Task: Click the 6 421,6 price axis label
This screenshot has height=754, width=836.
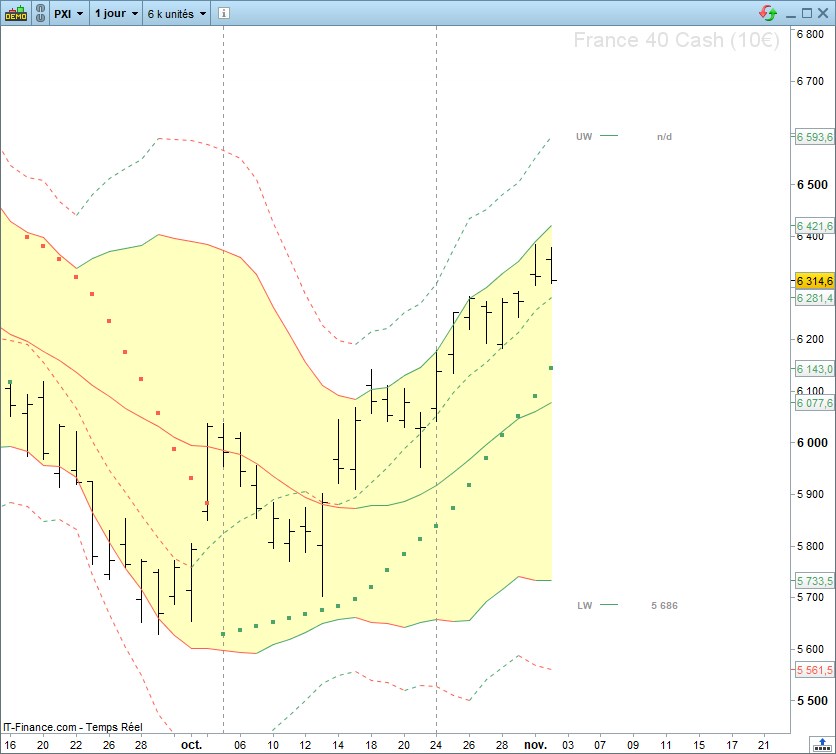Action: point(814,226)
